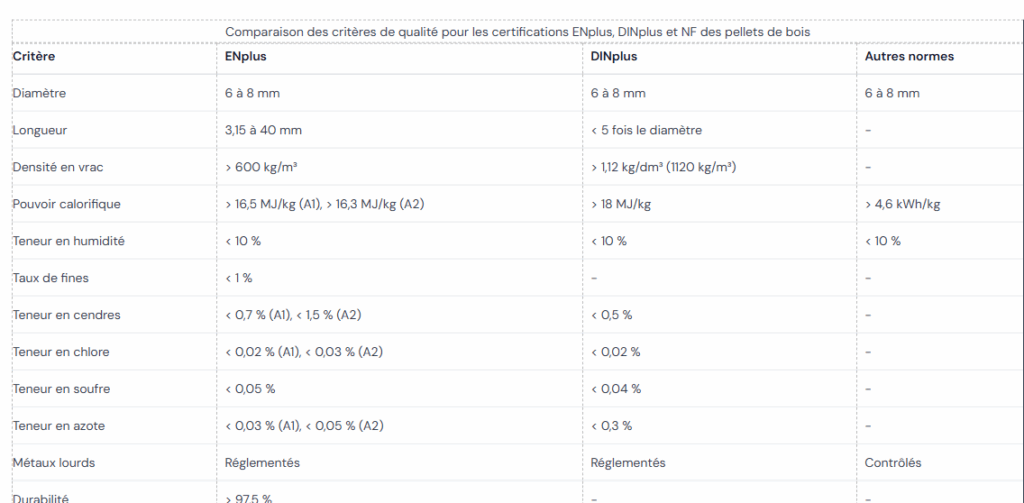Select the "DINplus" column header
Screen dimensions: 1024x503
(x=614, y=56)
